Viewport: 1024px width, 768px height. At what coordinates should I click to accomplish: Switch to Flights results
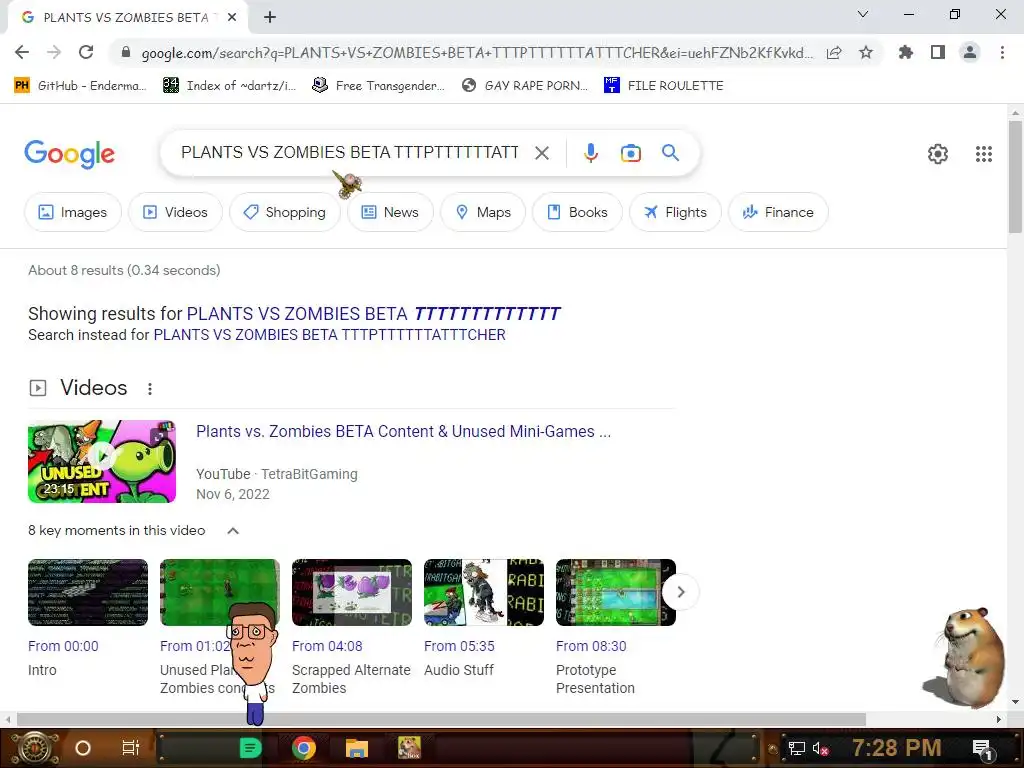[x=675, y=212]
